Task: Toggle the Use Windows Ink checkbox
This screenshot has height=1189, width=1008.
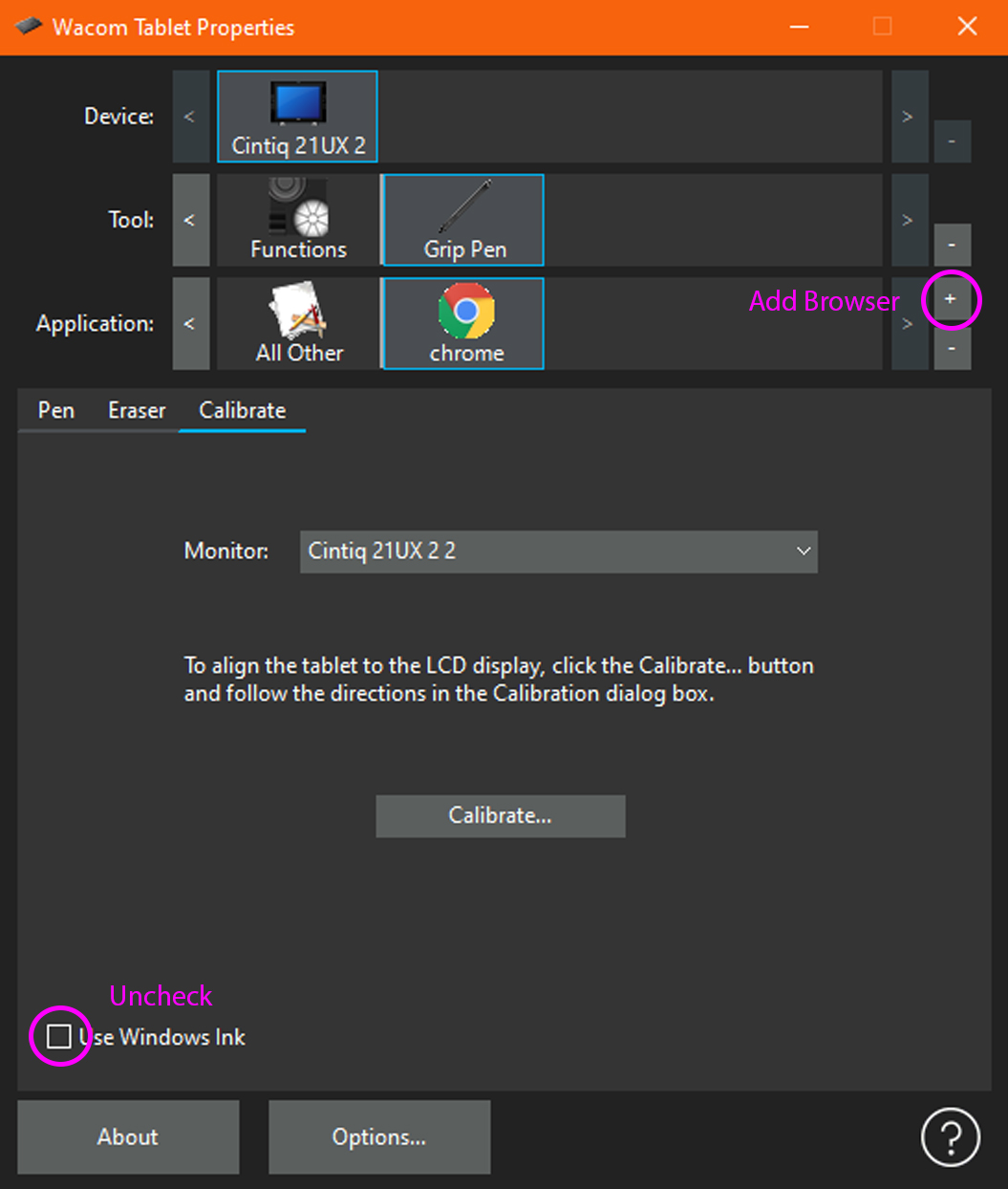Action: click(59, 1036)
